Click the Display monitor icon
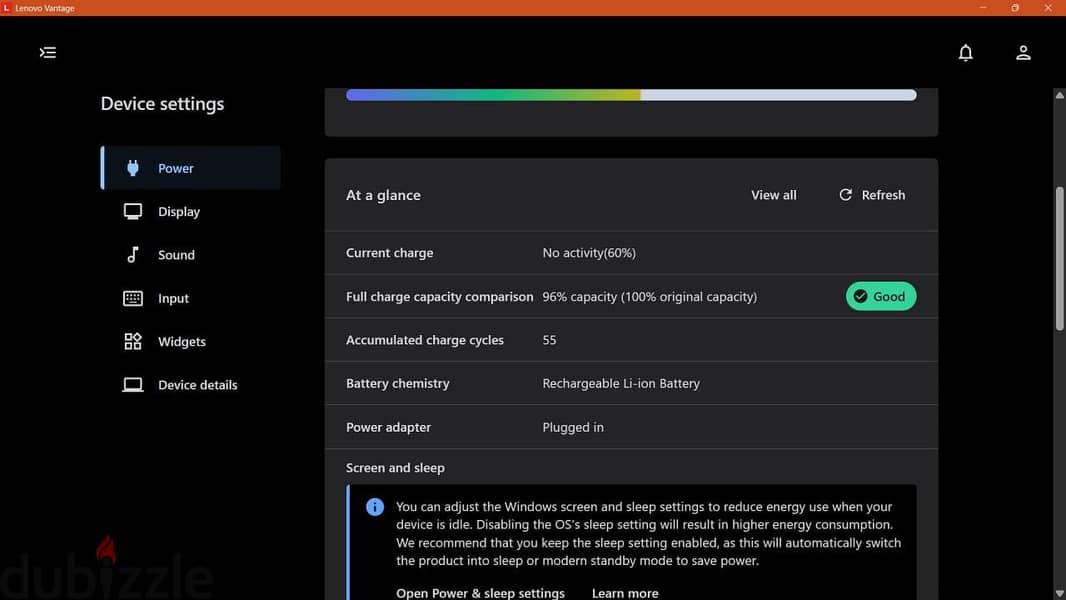The height and width of the screenshot is (600, 1066). pyautogui.click(x=133, y=211)
